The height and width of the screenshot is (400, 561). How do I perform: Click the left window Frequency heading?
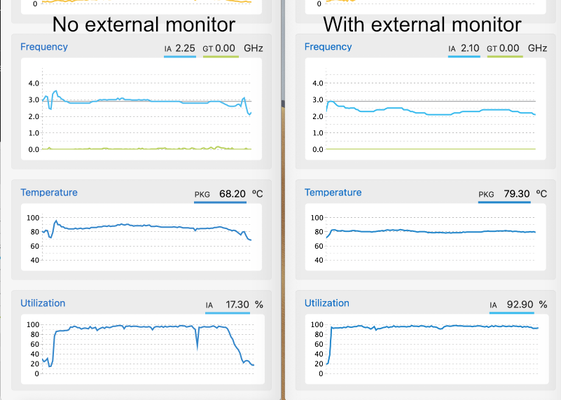[x=44, y=47]
